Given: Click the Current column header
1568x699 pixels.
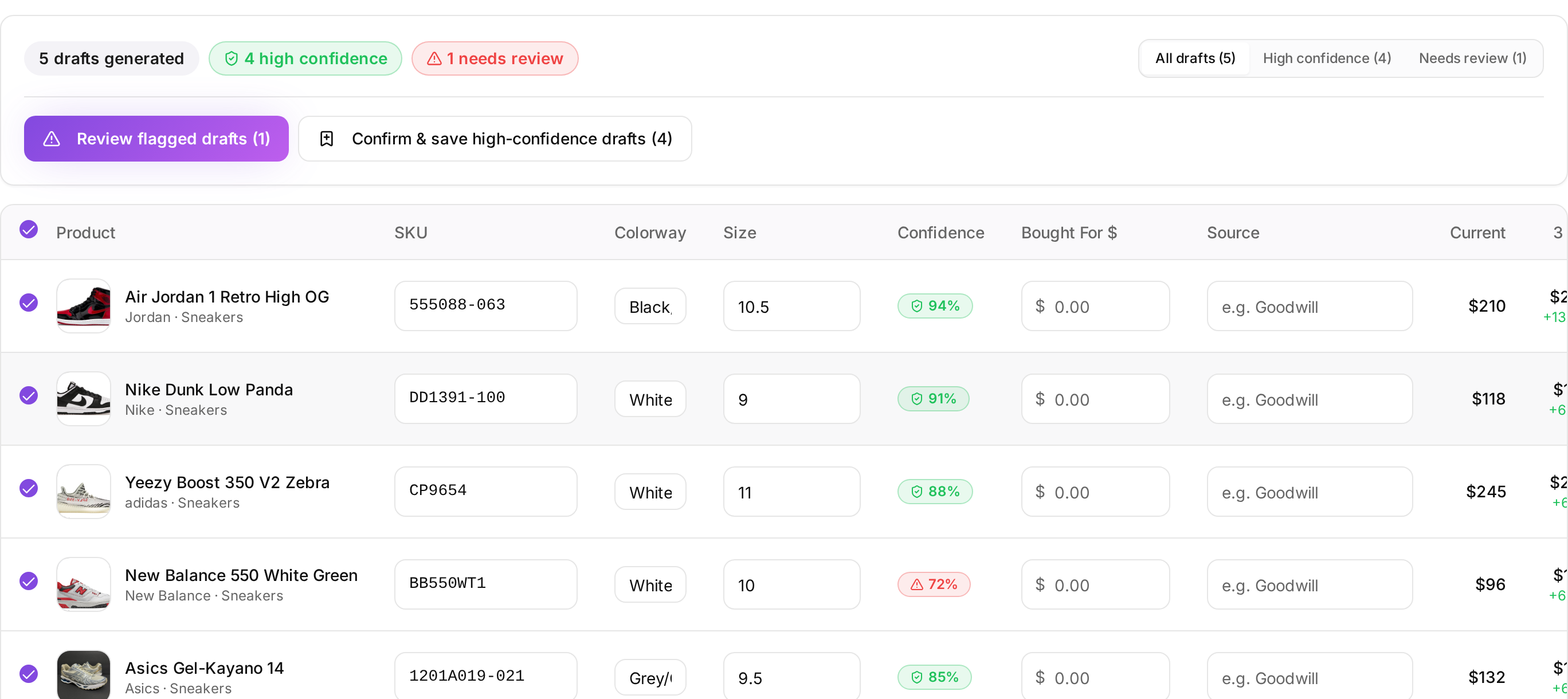Looking at the screenshot, I should pyautogui.click(x=1477, y=233).
